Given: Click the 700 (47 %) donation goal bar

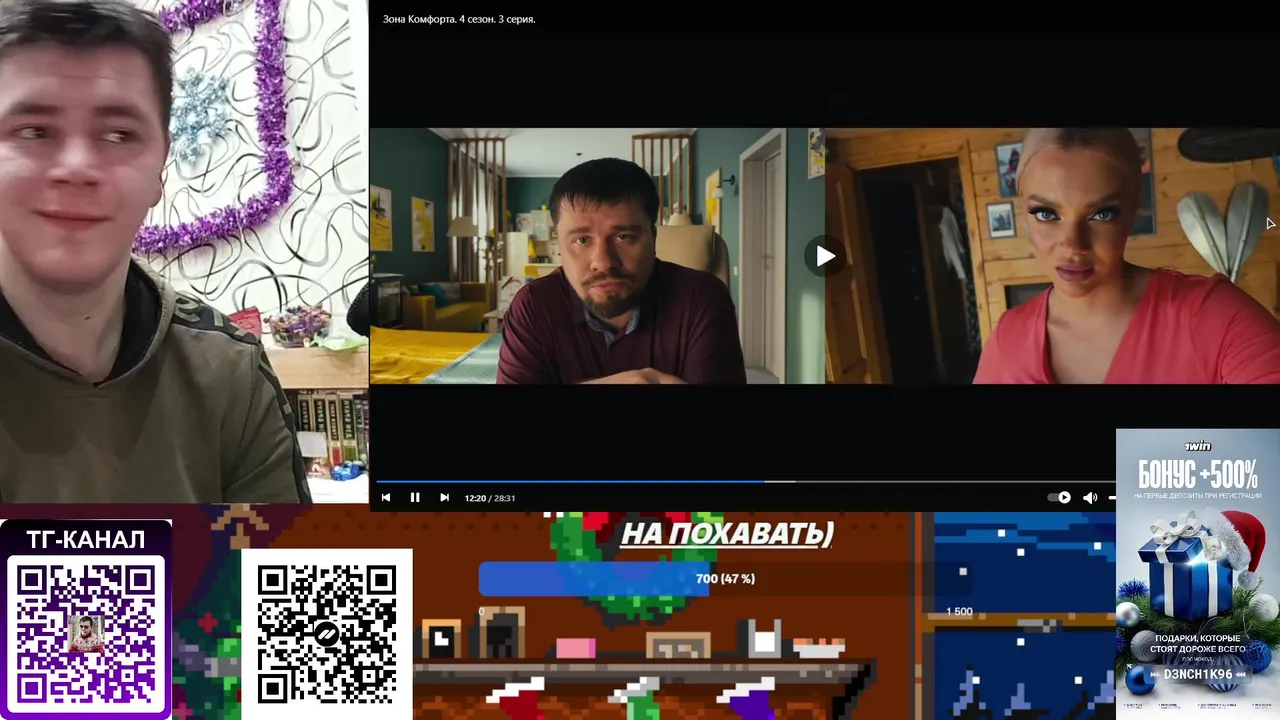Looking at the screenshot, I should coord(725,579).
